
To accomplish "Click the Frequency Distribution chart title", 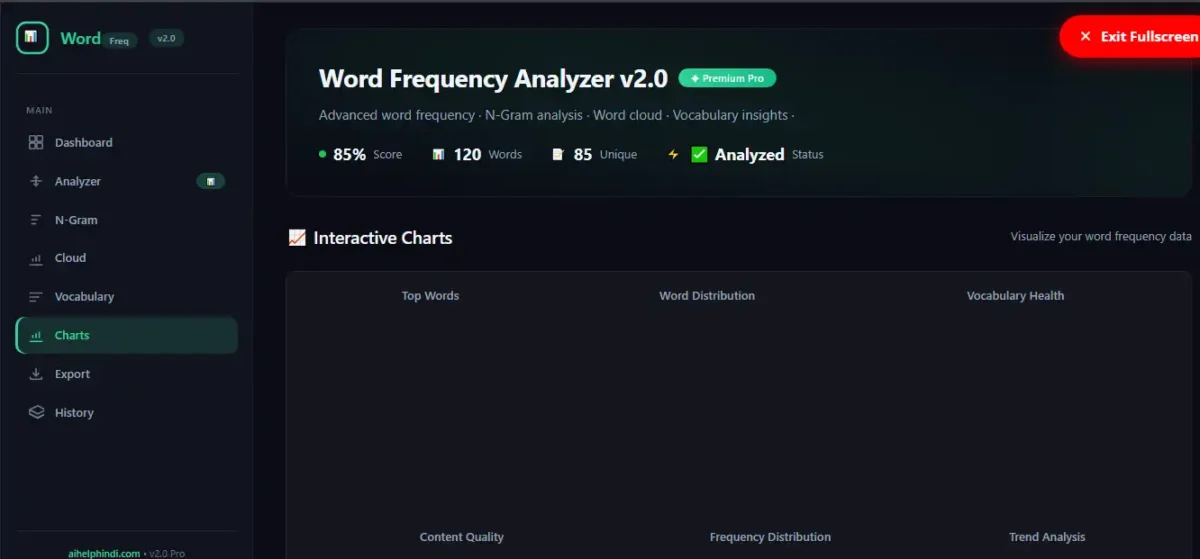I will [770, 537].
